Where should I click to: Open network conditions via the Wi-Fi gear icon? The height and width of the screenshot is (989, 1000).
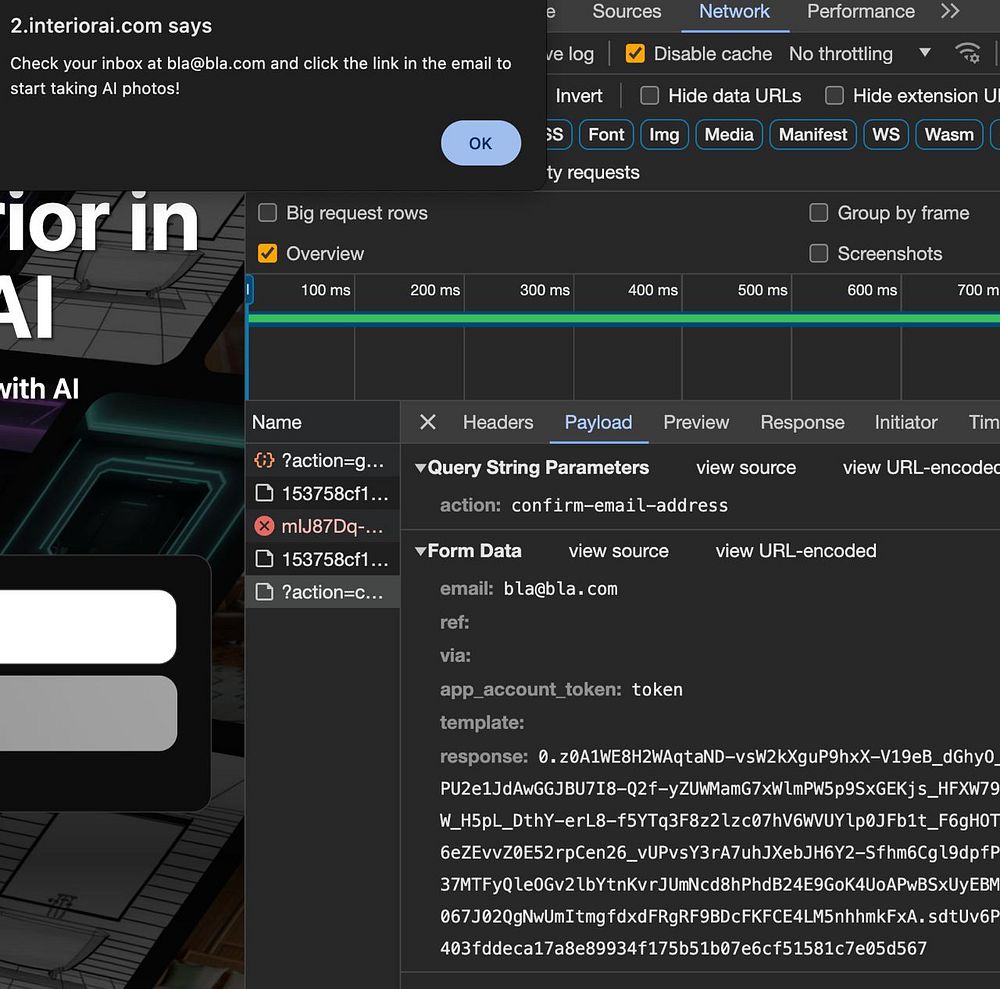point(967,54)
